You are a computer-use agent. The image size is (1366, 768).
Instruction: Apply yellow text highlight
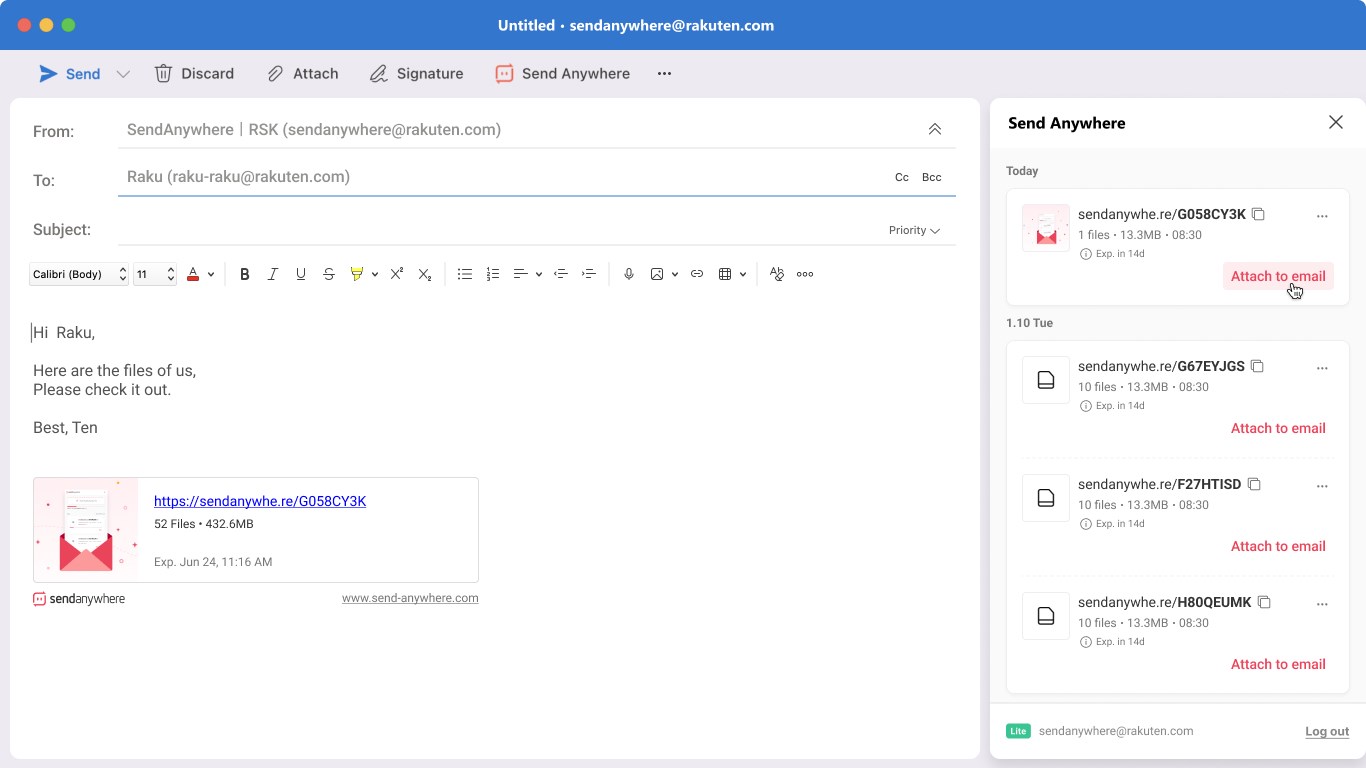pos(357,274)
